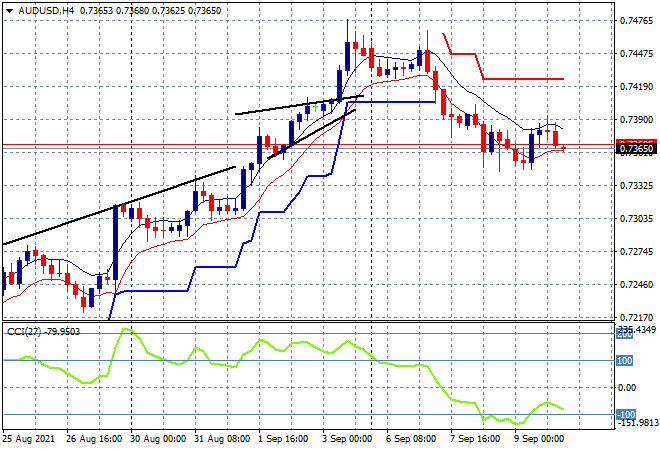Screen dimensions: 660x450
Task: Click the 30 Aug 00:00 time label
Action: 157,439
